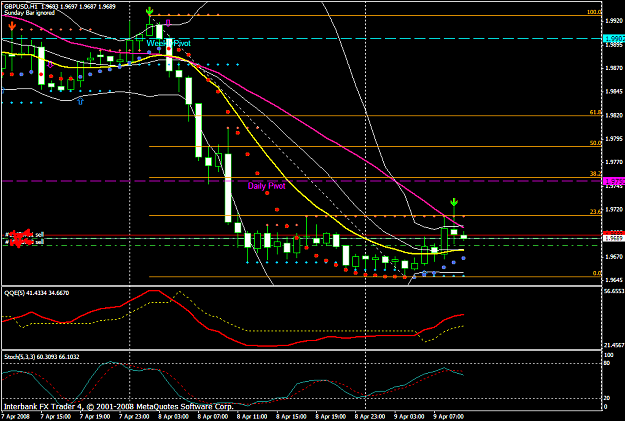
Task: Select green down arrow at 100.0 Fibonacci line
Action: (x=149, y=11)
